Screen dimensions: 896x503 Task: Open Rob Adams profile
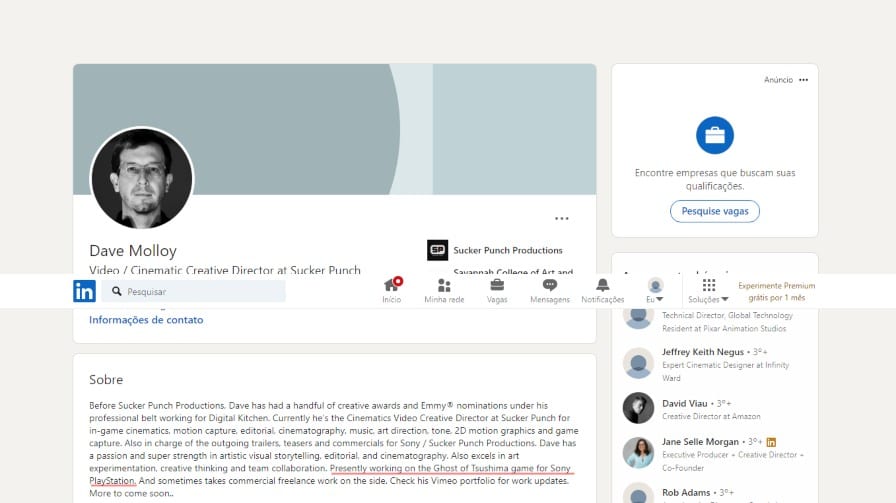tap(686, 493)
